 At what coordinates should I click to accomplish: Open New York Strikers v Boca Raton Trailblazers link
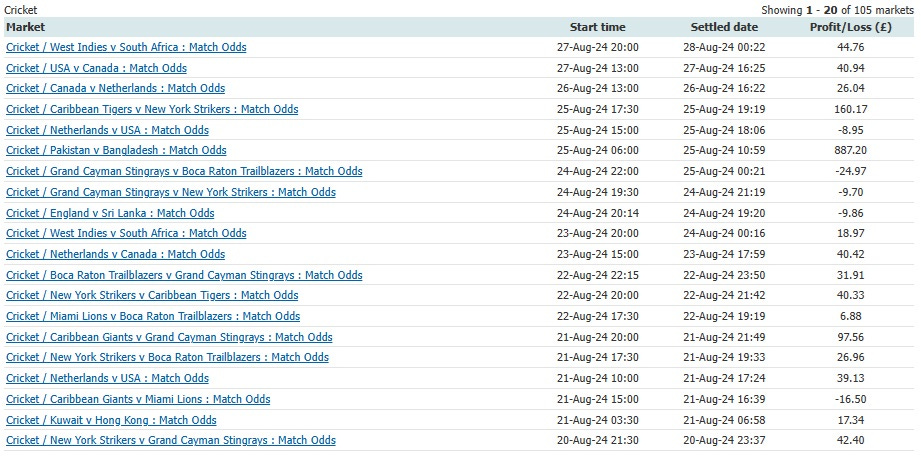click(167, 358)
